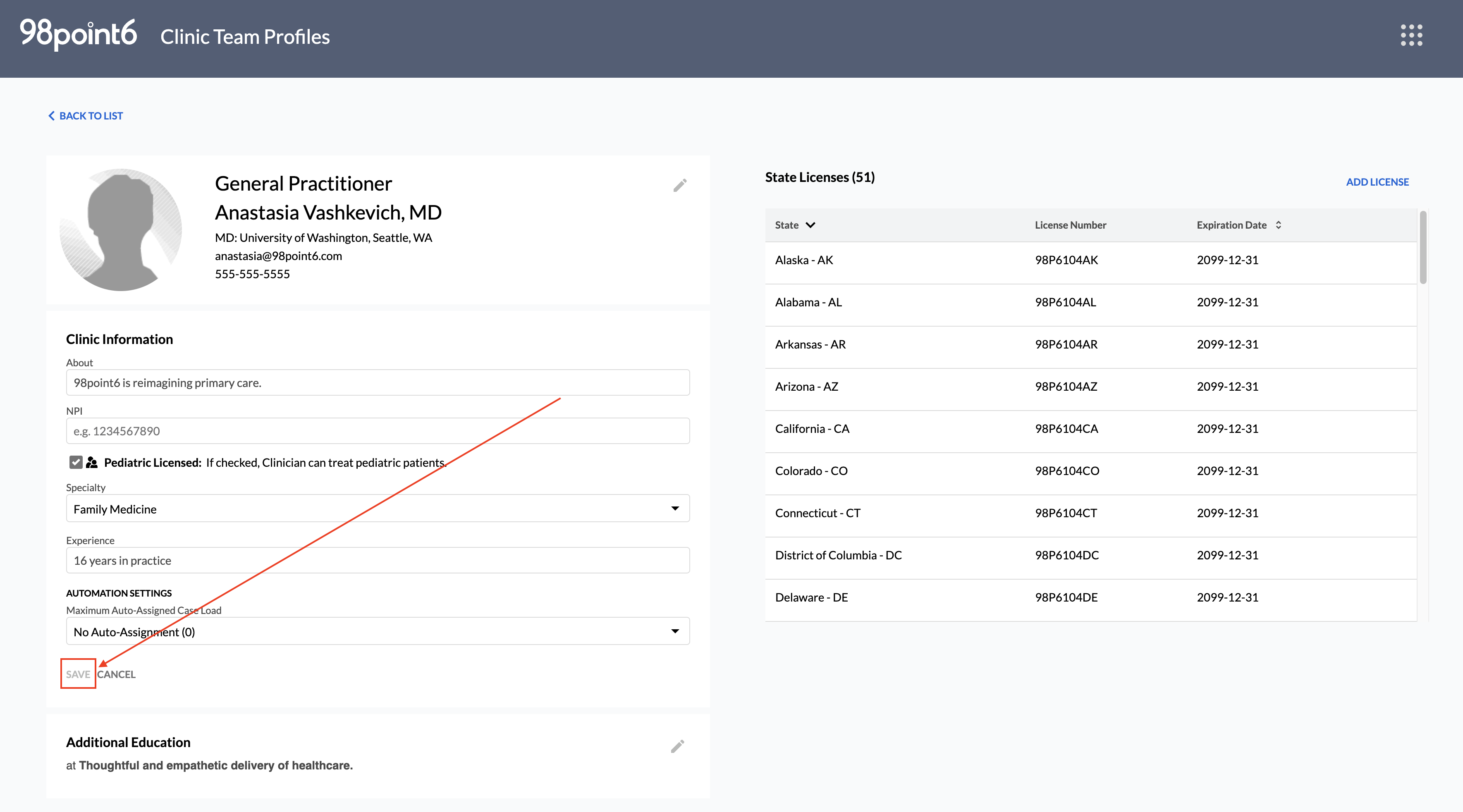
Task: Click the CANCEL button
Action: point(117,674)
